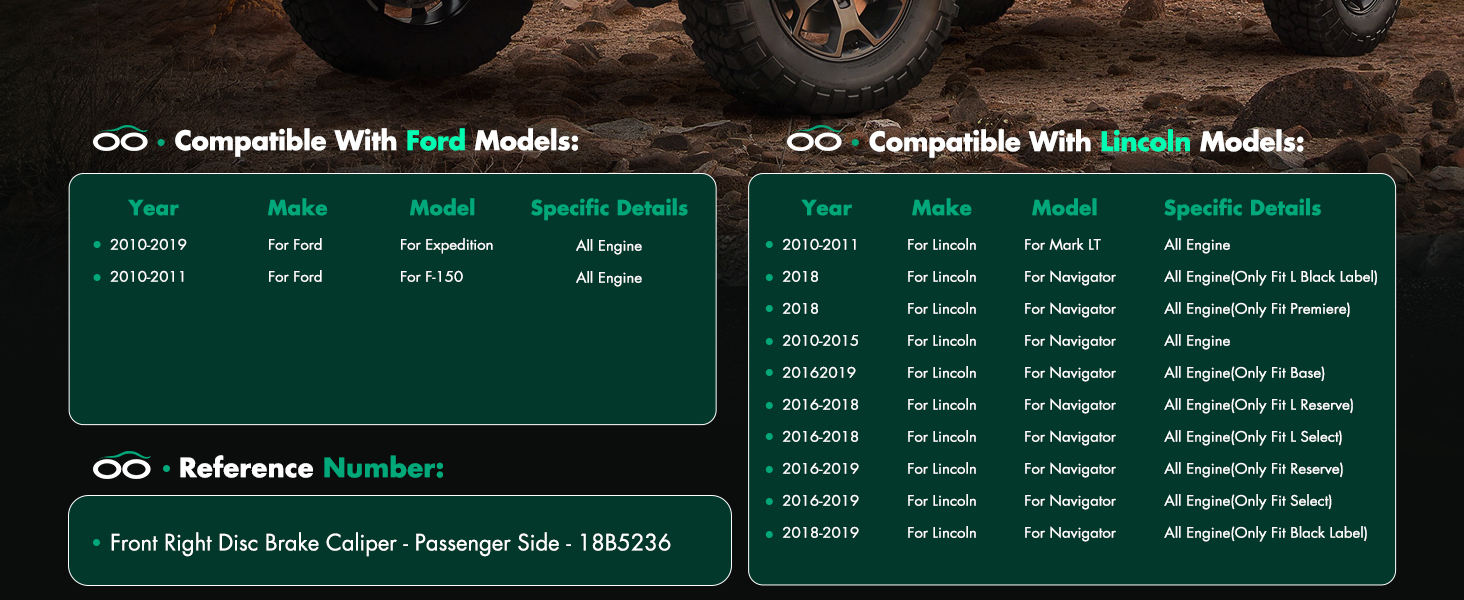The width and height of the screenshot is (1464, 600).
Task: Select the Year column header in the Ford table
Action: [153, 208]
